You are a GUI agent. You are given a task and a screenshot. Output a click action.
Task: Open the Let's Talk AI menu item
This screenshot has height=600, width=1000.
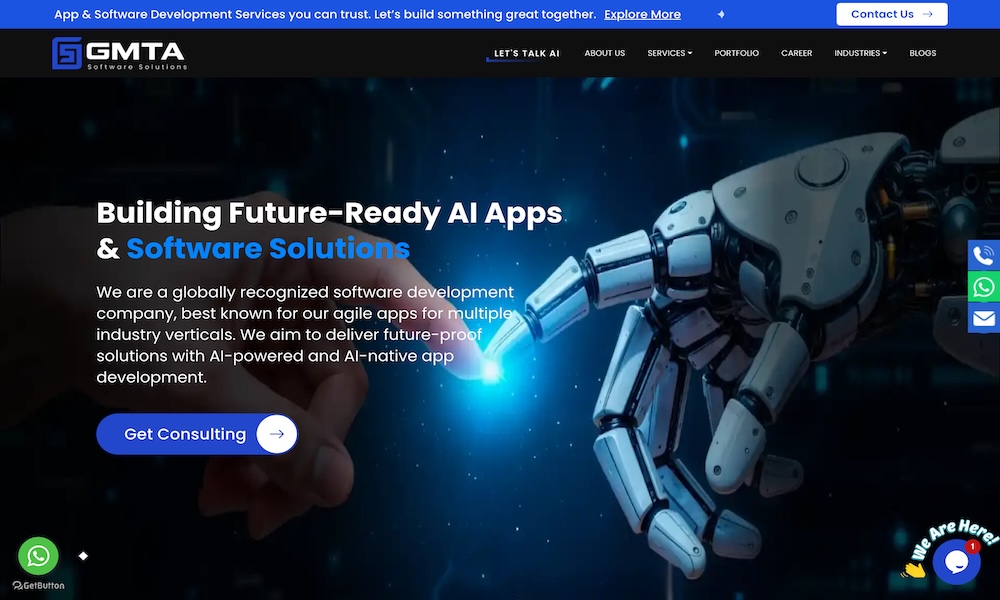pos(526,54)
